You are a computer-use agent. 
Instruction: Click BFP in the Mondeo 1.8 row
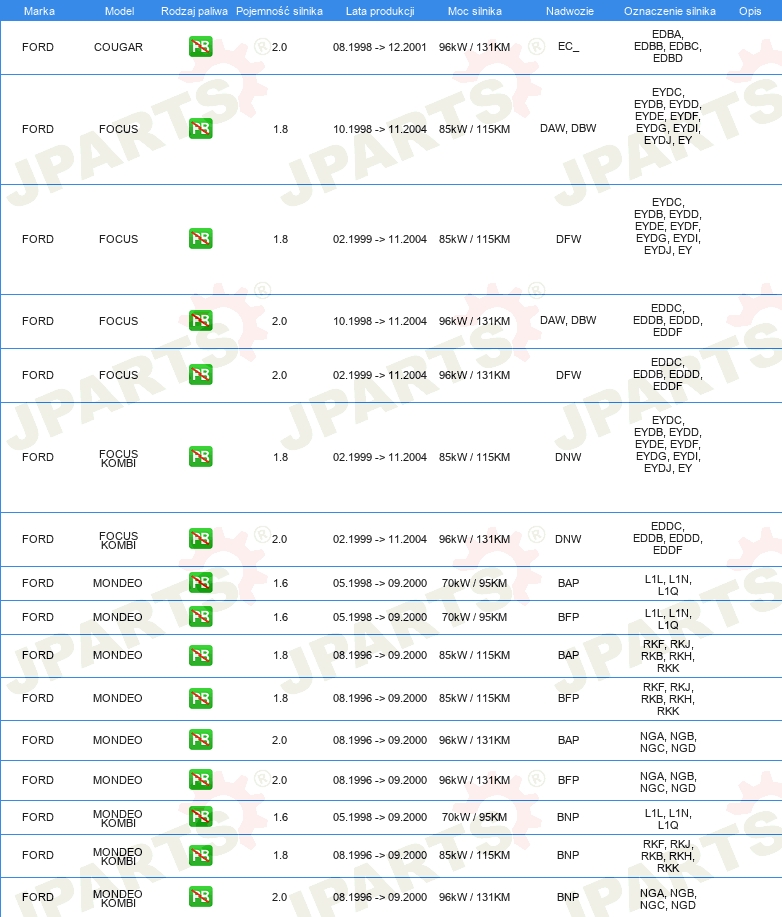569,698
